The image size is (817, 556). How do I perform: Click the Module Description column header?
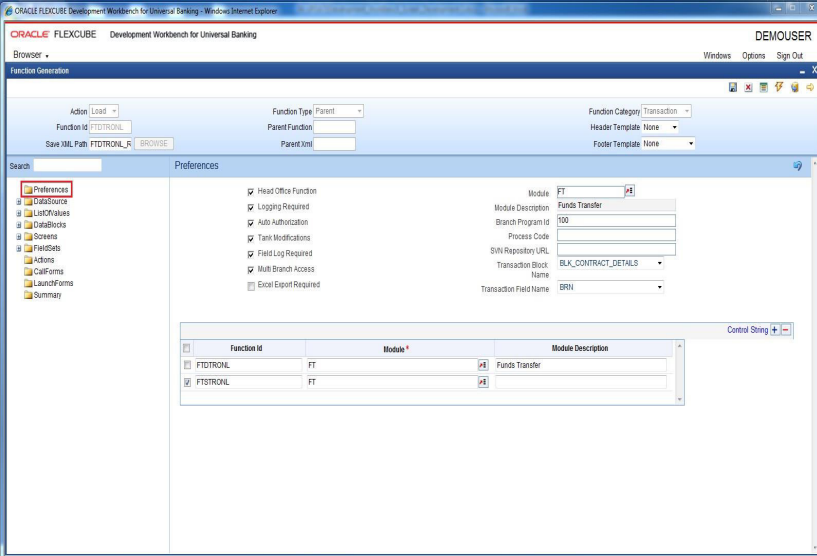tap(583, 348)
